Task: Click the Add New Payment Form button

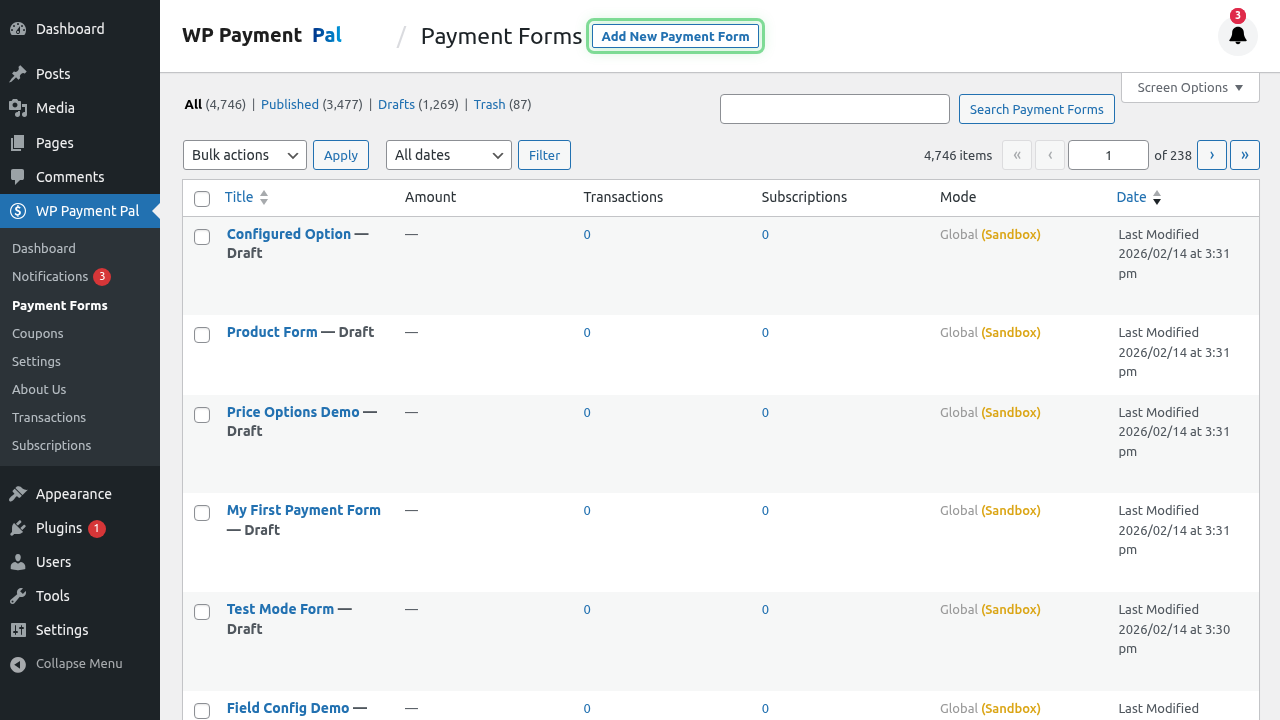Action: (x=676, y=36)
